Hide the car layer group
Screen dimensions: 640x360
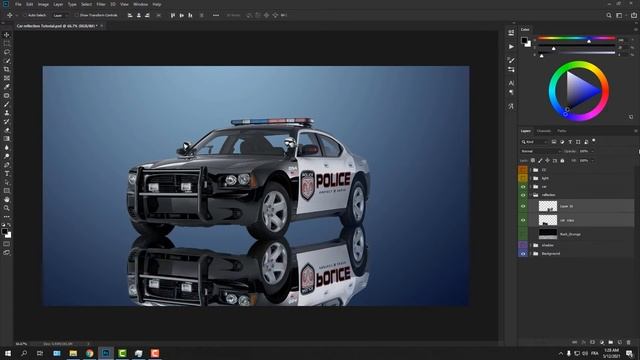(x=523, y=187)
